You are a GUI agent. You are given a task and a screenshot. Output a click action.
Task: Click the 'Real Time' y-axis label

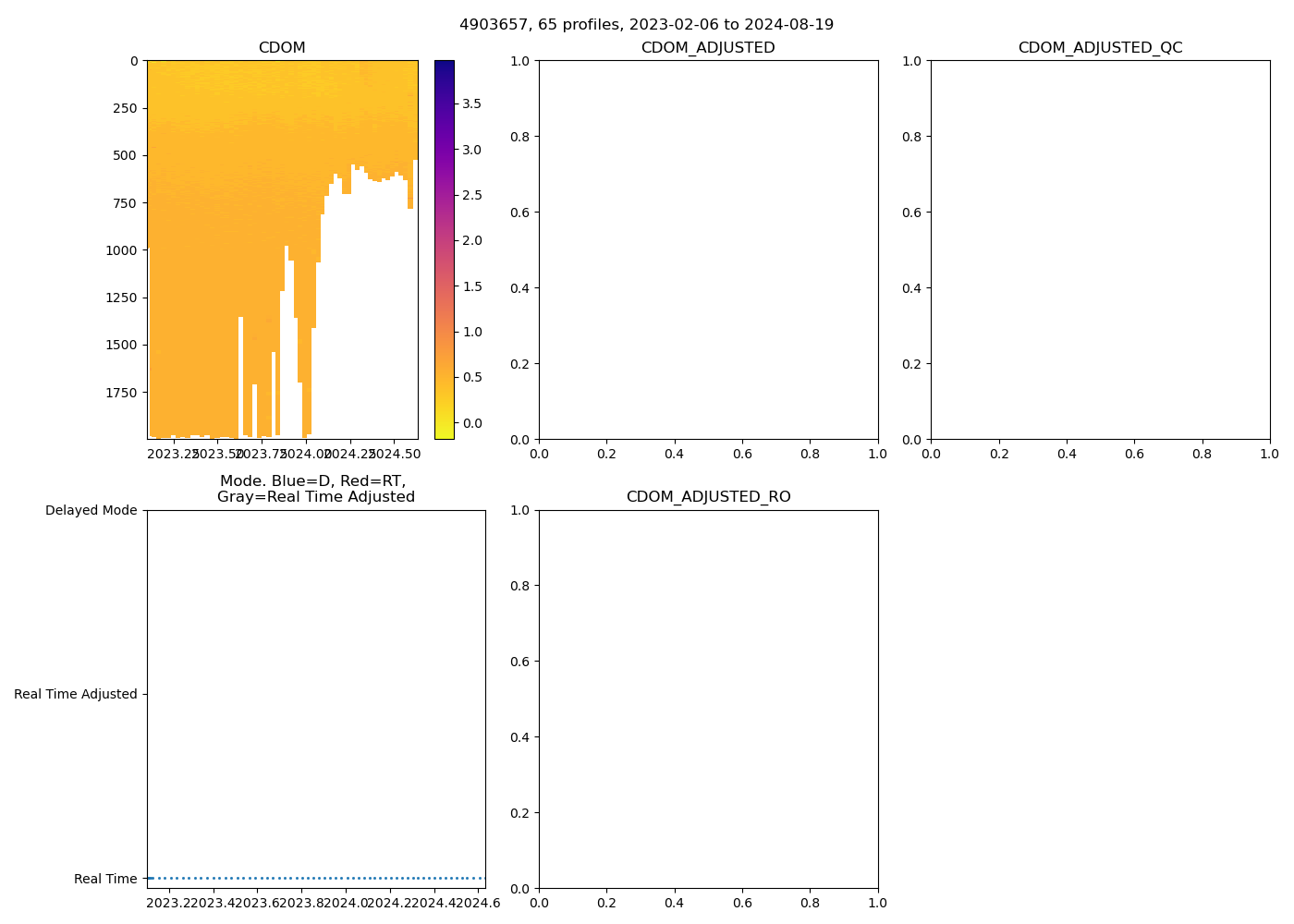coord(105,879)
